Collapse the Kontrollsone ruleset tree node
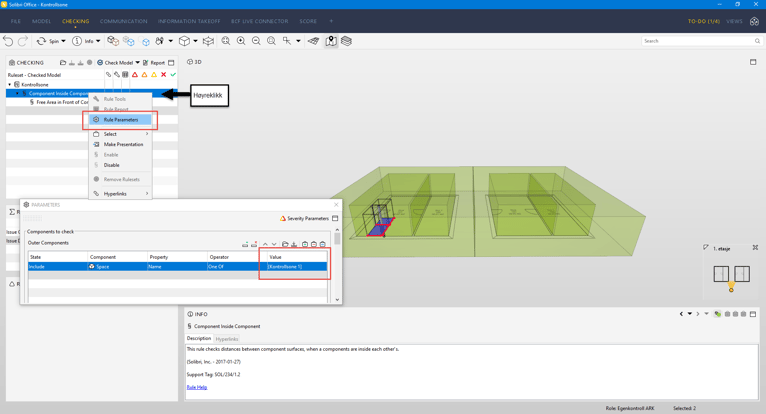 tap(9, 85)
